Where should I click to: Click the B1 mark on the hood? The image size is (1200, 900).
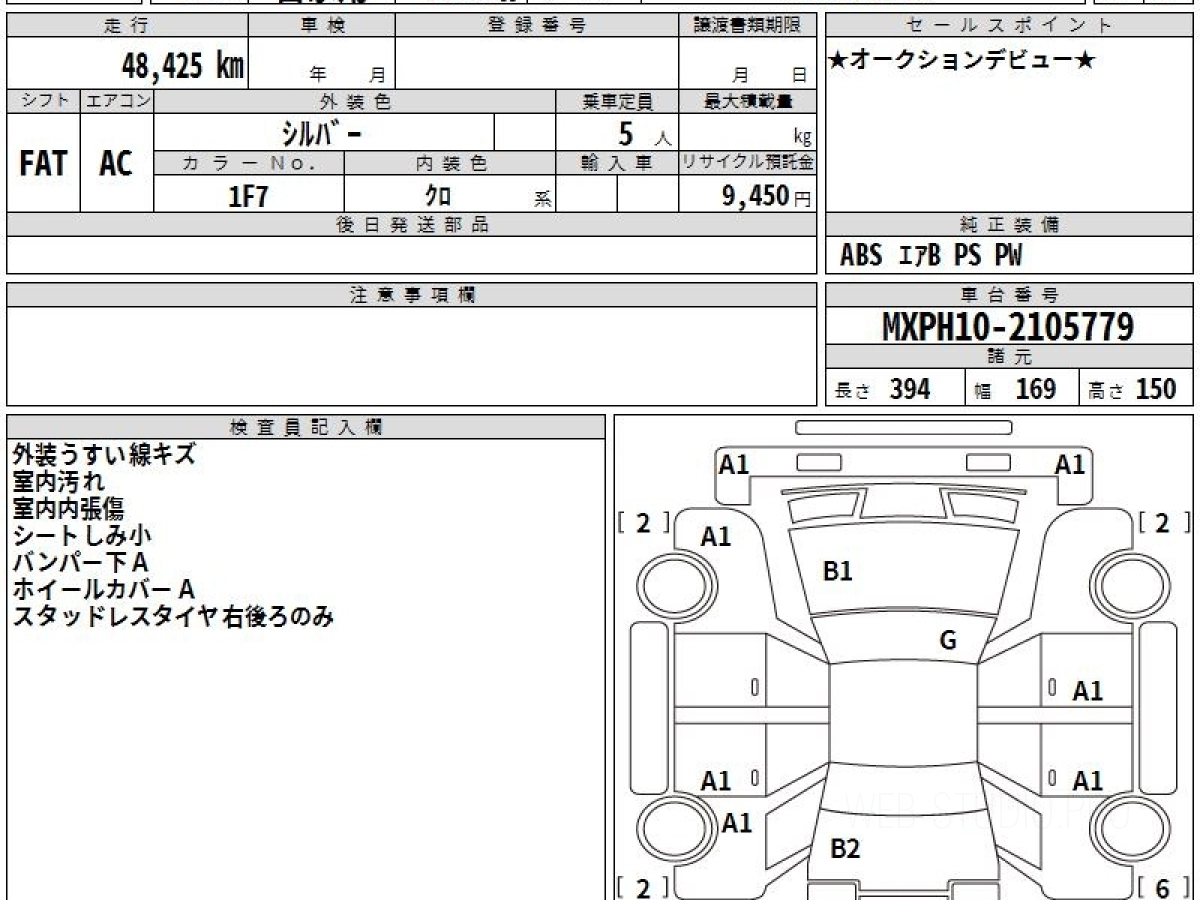(x=837, y=571)
